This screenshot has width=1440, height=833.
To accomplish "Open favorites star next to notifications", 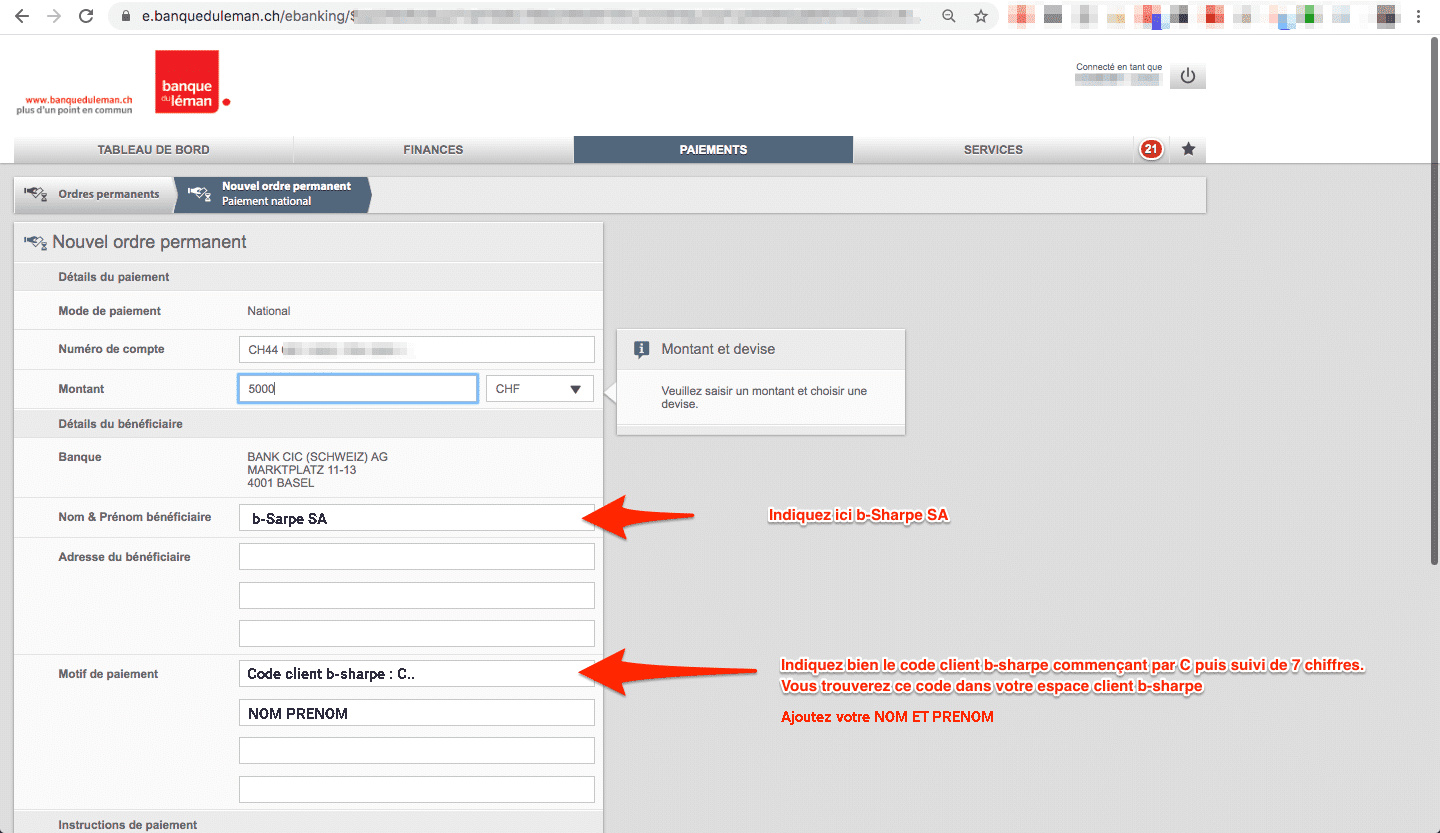I will pyautogui.click(x=1188, y=149).
